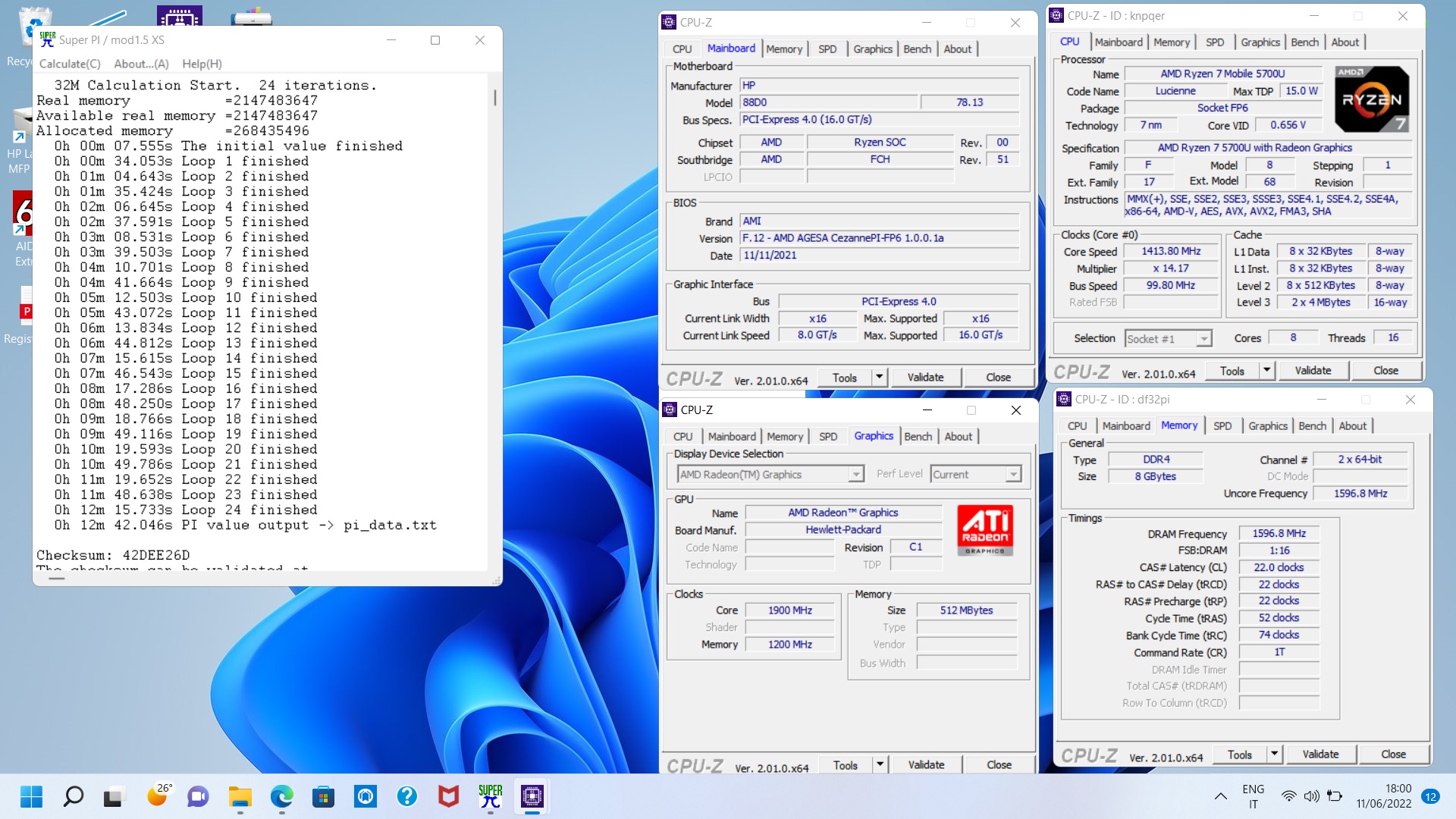Open Memory tab in Mainboard CPU-Z window
1456x819 pixels.
(784, 49)
